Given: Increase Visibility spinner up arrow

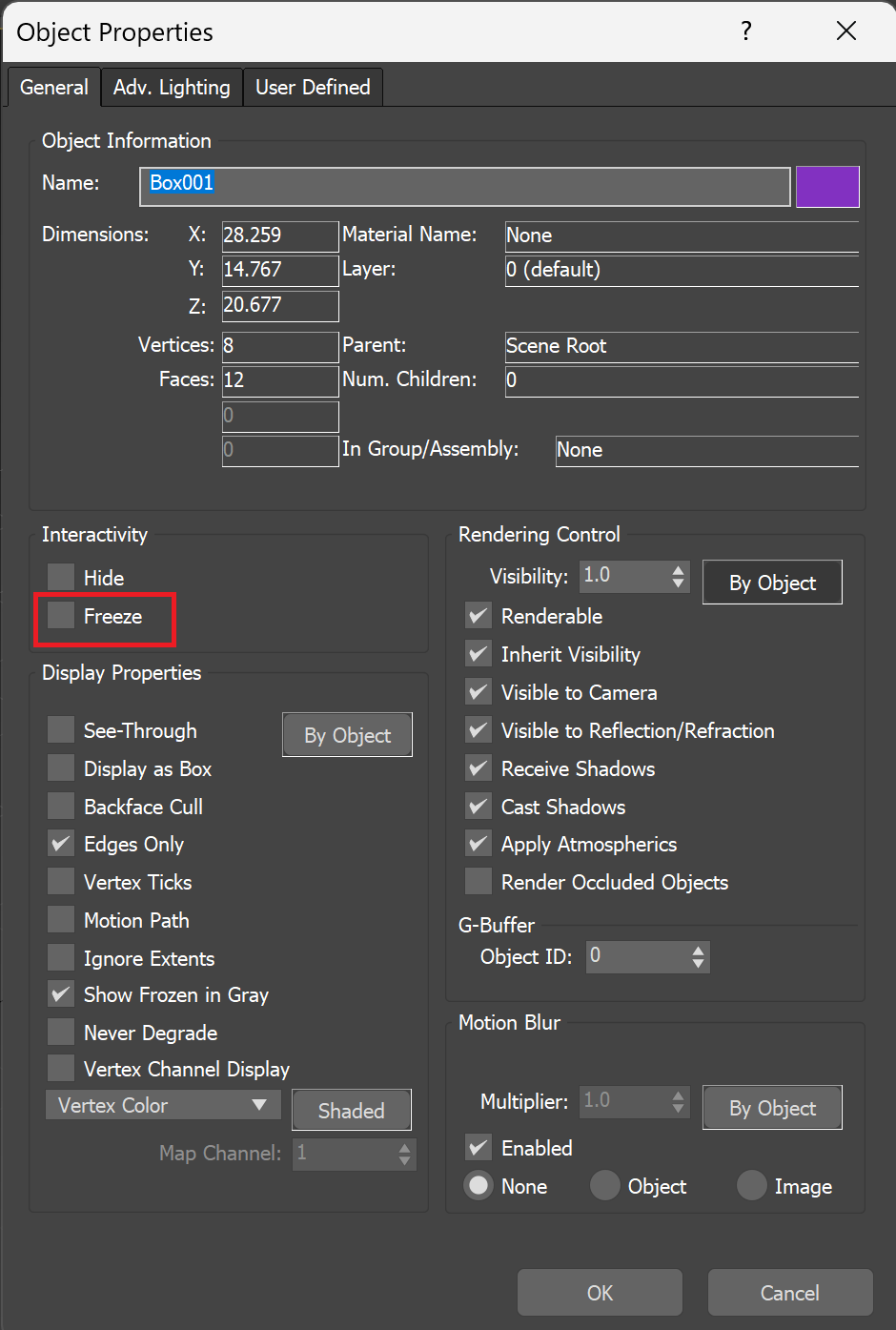Looking at the screenshot, I should coord(678,570).
